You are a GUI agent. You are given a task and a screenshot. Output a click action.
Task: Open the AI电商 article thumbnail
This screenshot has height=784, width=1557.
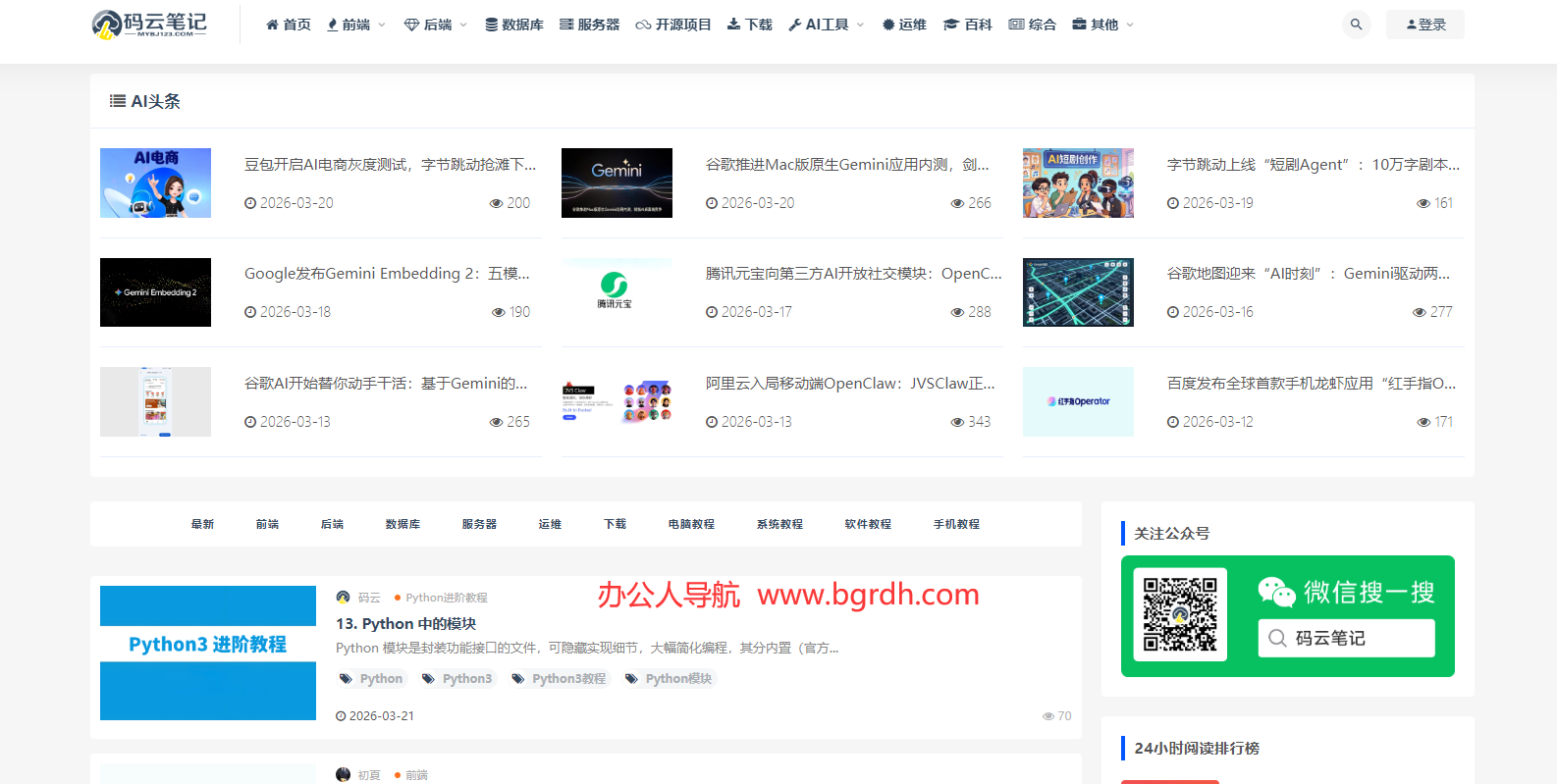pyautogui.click(x=155, y=183)
